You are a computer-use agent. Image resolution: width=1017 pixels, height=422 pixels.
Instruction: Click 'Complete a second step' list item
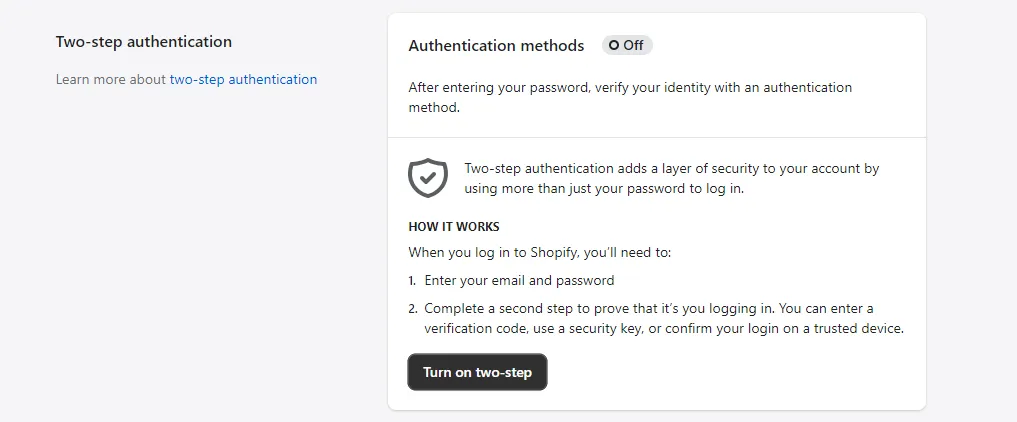click(x=656, y=318)
